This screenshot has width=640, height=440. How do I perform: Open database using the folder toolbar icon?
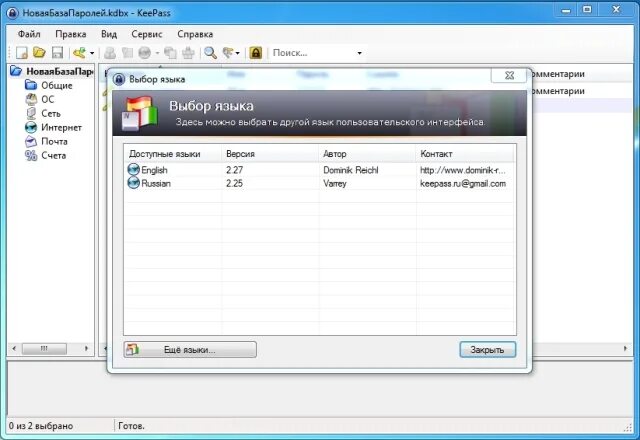point(39,53)
